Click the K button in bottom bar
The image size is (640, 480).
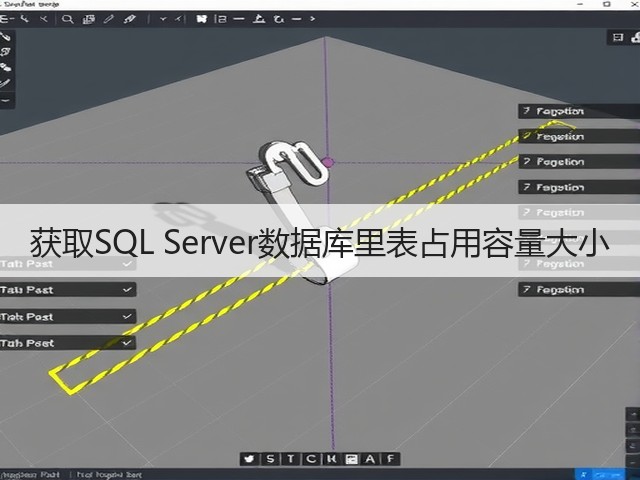(x=331, y=459)
